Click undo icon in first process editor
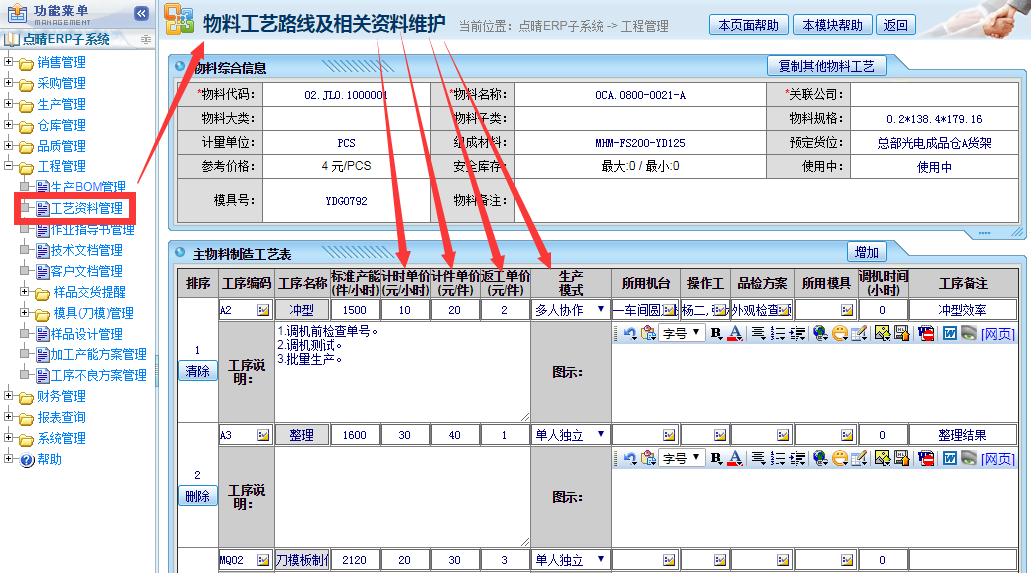 coord(629,333)
